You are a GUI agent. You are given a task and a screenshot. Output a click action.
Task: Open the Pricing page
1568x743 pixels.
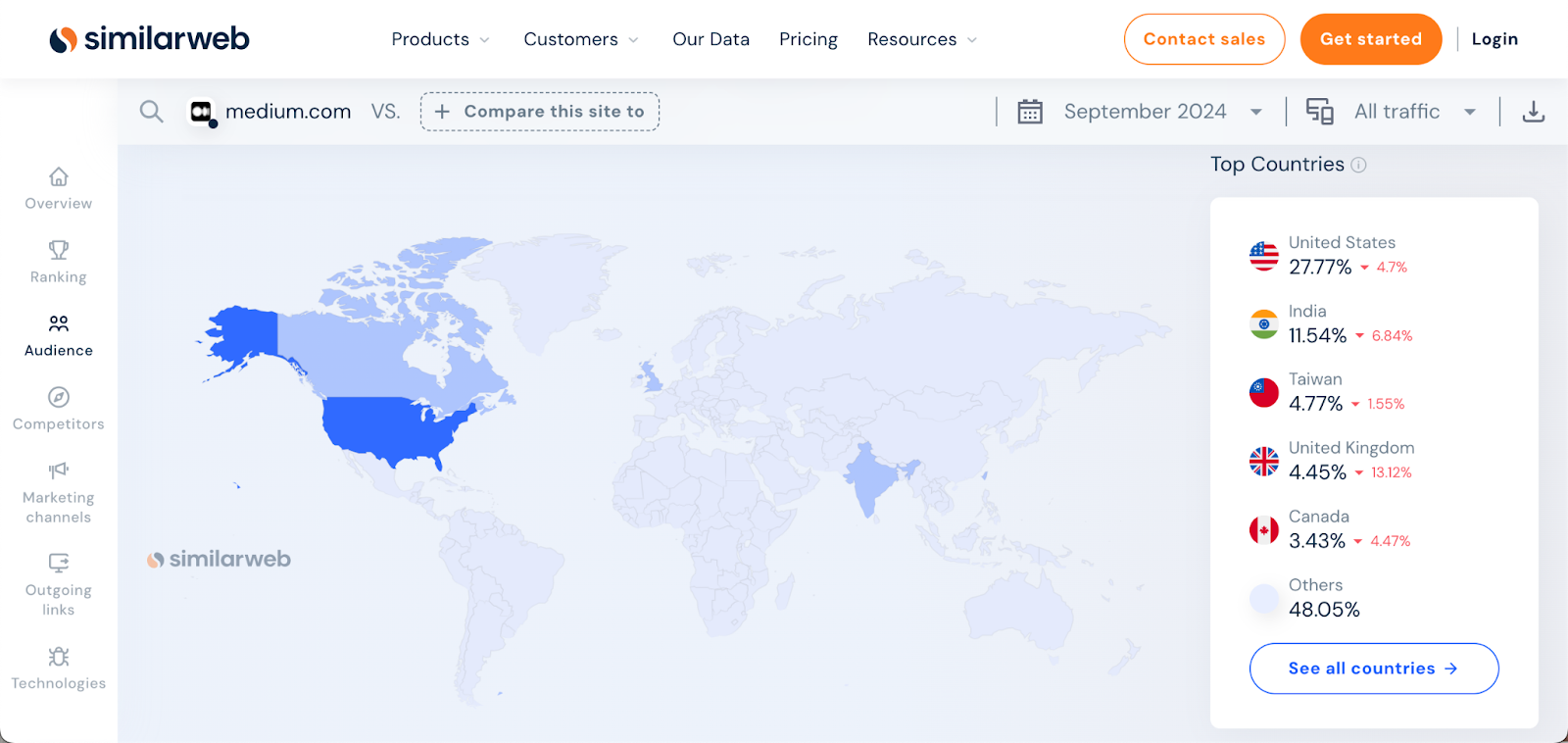pos(808,39)
